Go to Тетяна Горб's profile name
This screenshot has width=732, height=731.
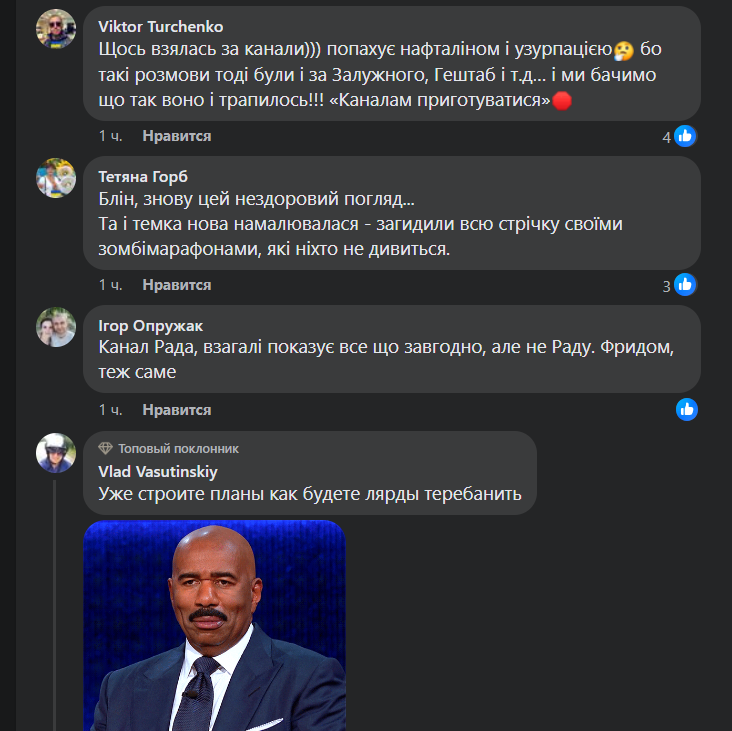pyautogui.click(x=143, y=176)
